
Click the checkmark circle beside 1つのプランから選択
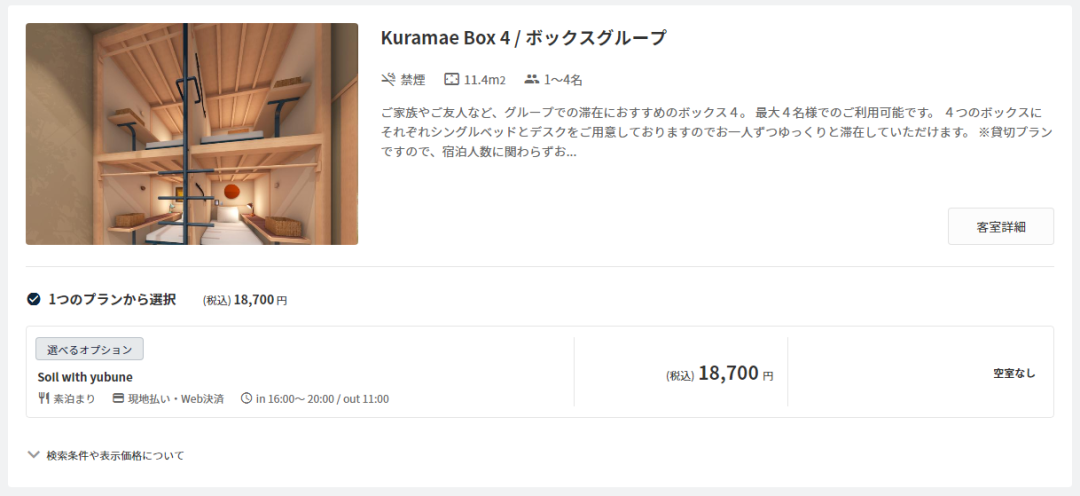(x=33, y=299)
